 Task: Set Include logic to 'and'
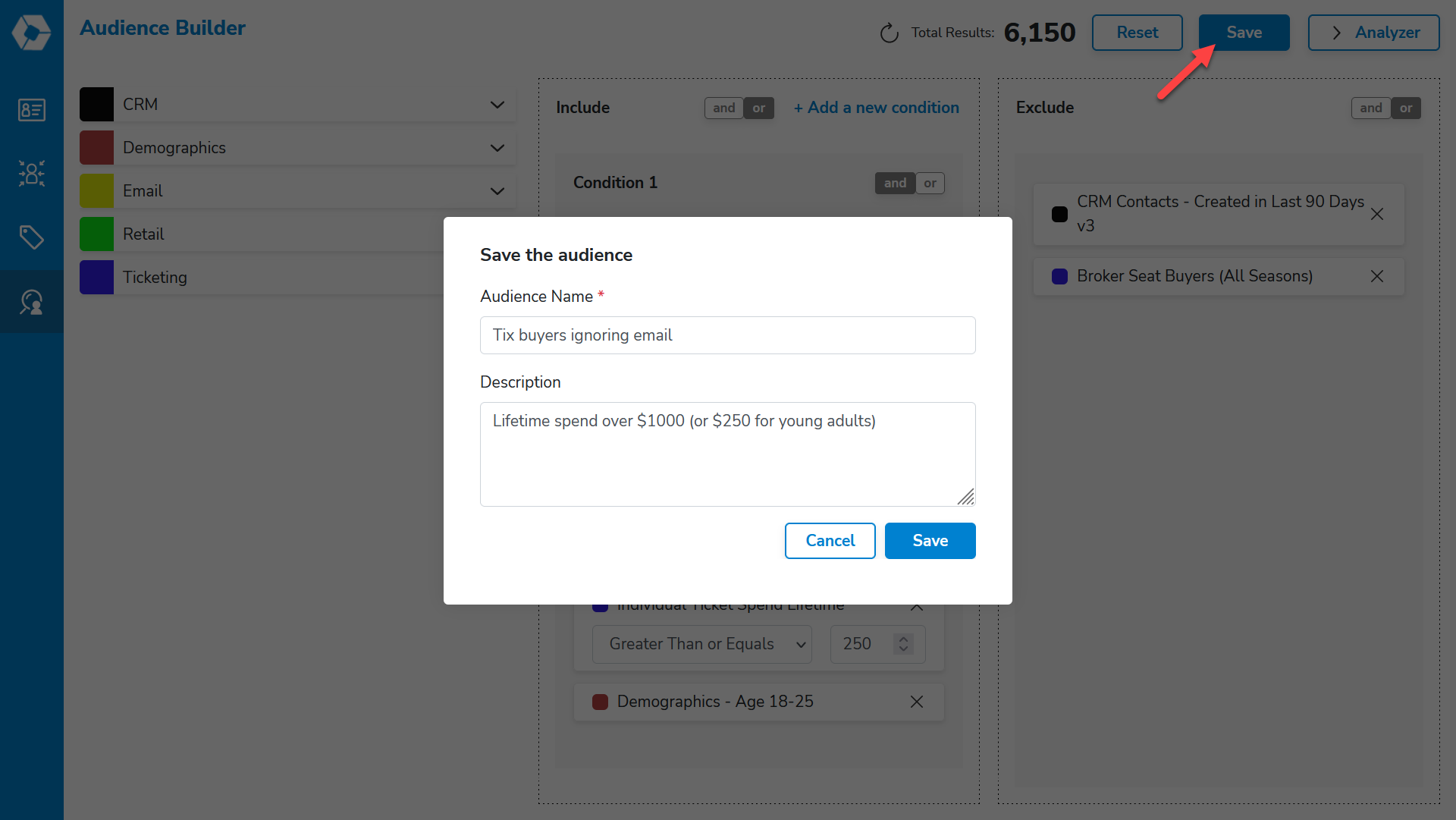(723, 108)
